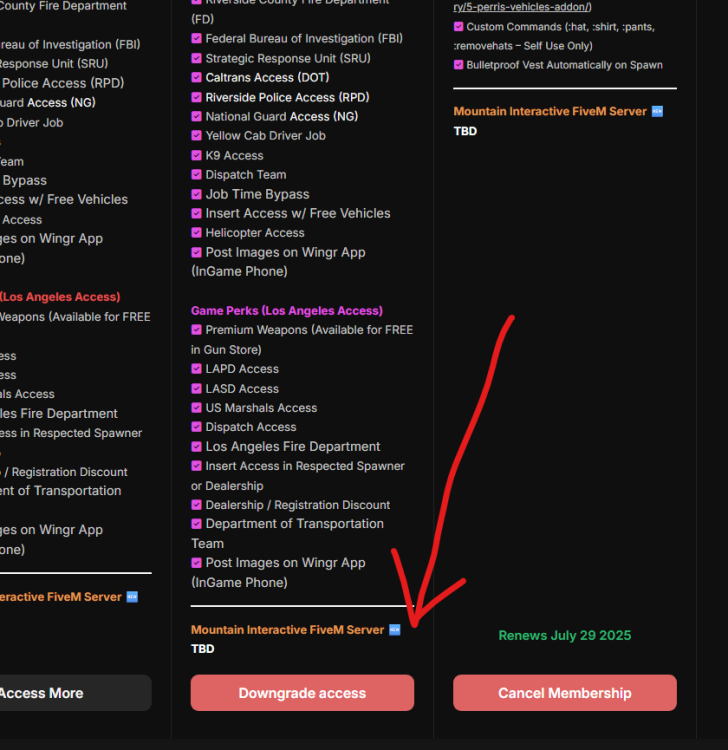This screenshot has height=750, width=728.
Task: Toggle the Caltrans Access (DOT) checkbox
Action: click(196, 77)
